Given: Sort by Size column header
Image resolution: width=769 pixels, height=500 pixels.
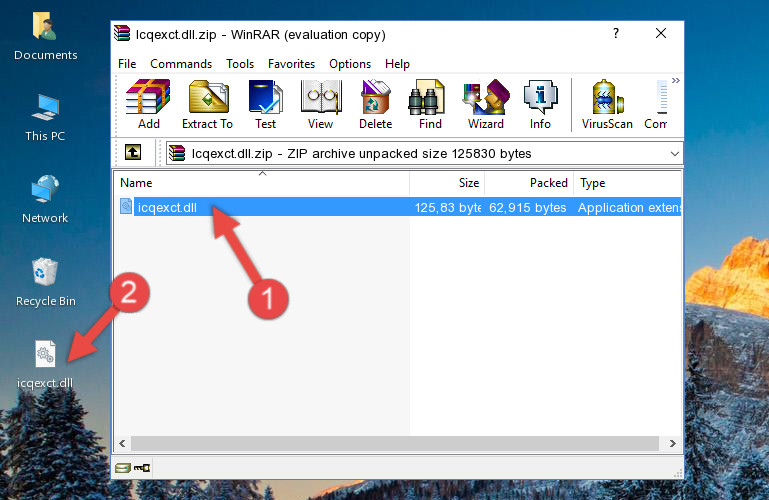Looking at the screenshot, I should (447, 183).
